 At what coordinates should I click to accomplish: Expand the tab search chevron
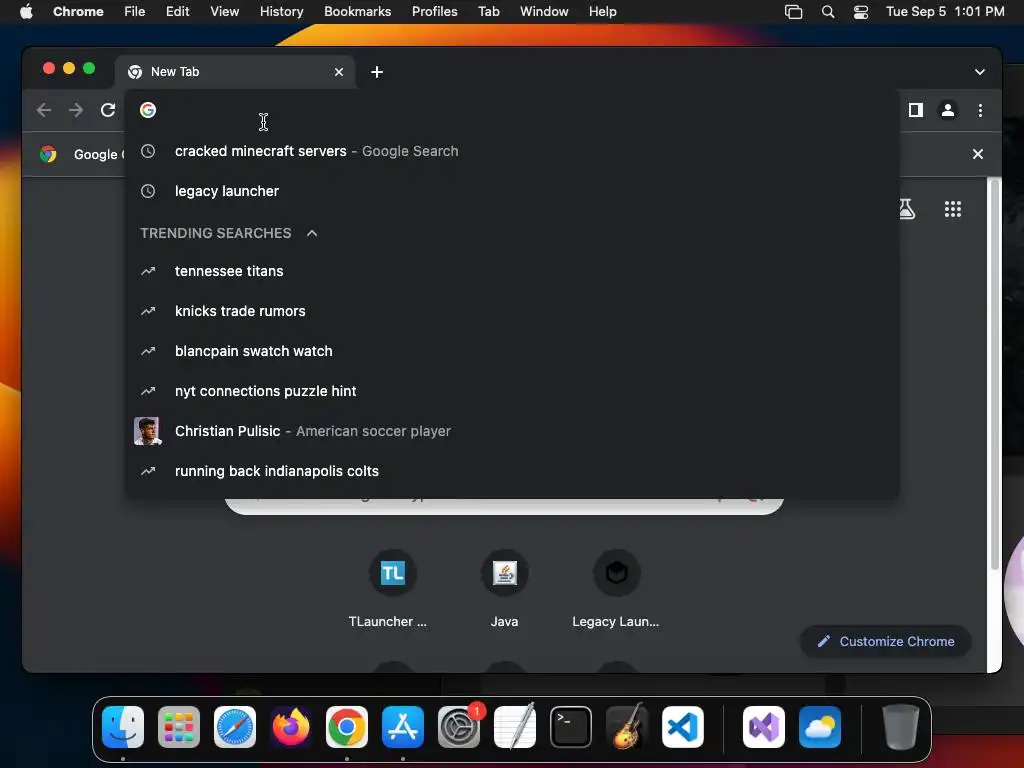point(980,72)
